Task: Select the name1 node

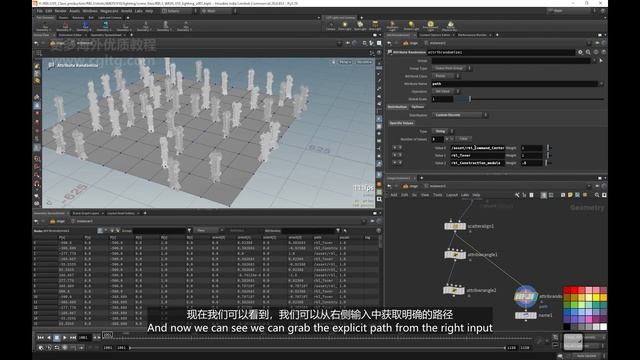Action: tap(526, 315)
